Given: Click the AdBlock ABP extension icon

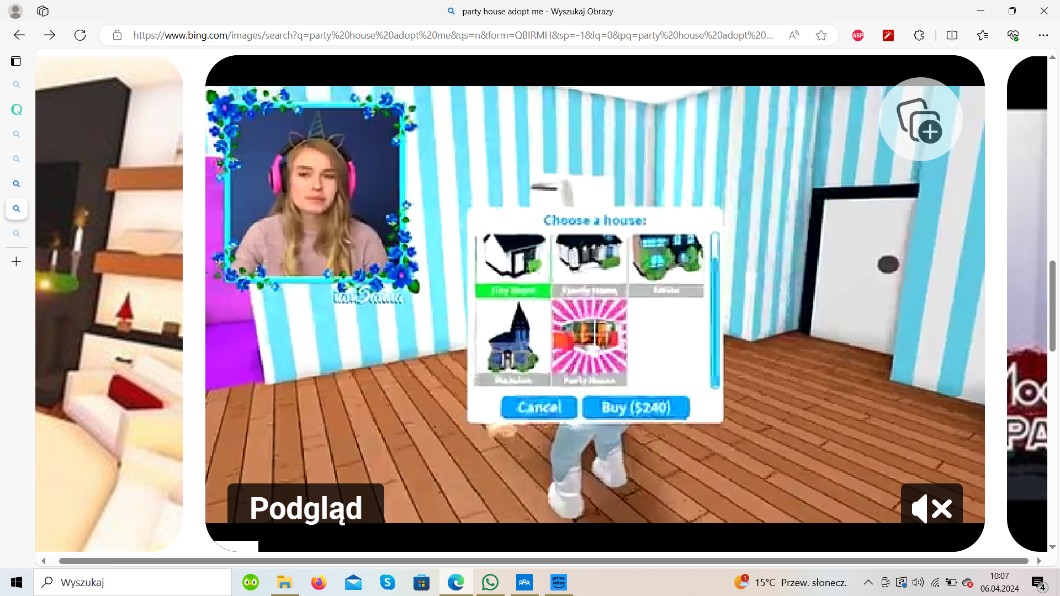Looking at the screenshot, I should pyautogui.click(x=858, y=35).
